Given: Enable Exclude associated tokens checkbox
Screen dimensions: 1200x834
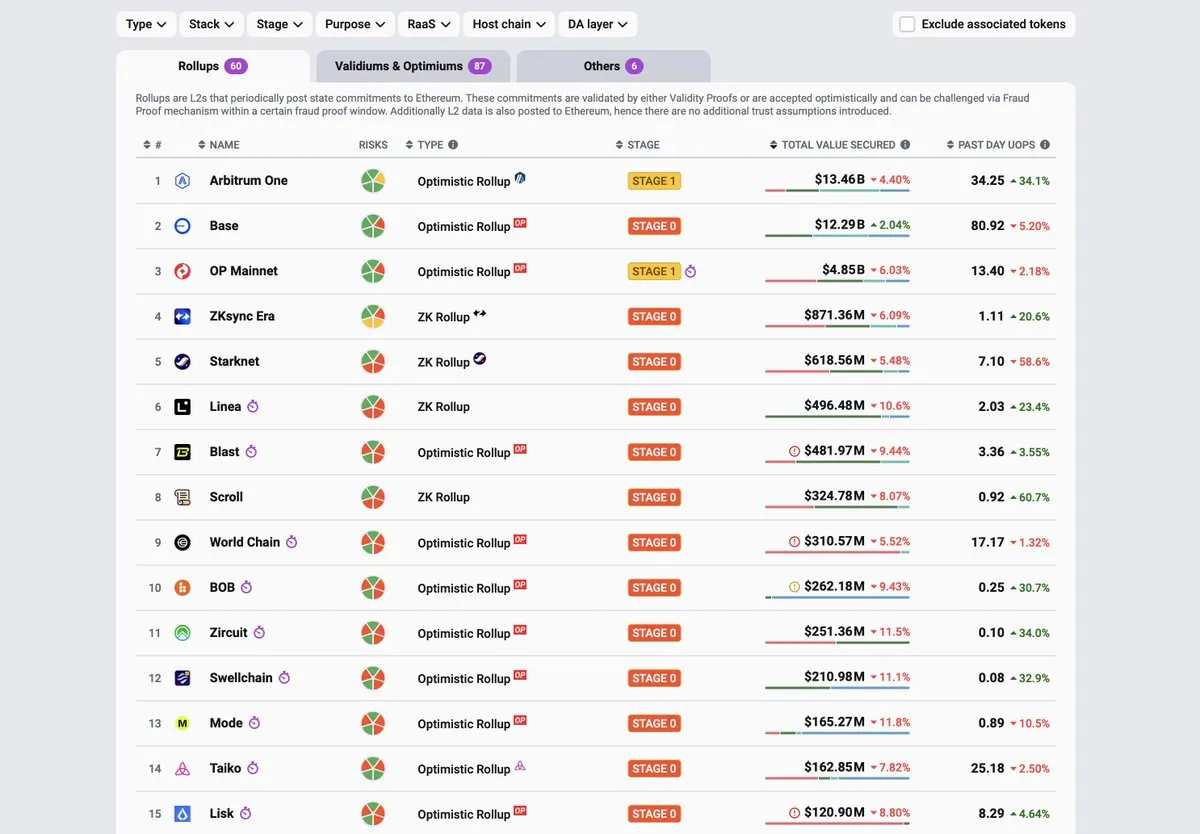Looking at the screenshot, I should (x=907, y=24).
